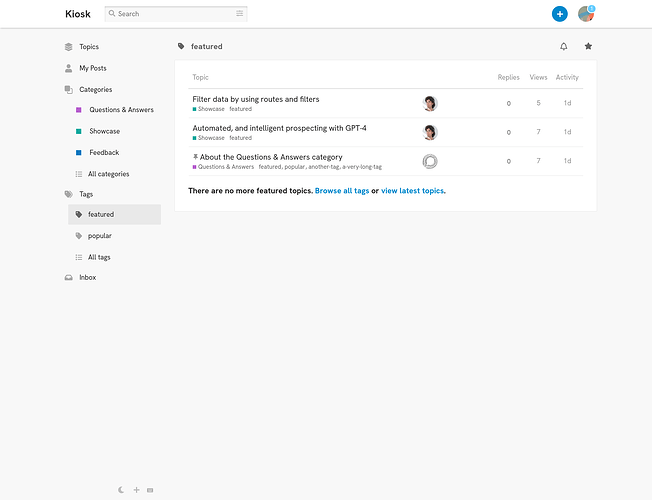Sort topics by Activity column

(x=567, y=77)
